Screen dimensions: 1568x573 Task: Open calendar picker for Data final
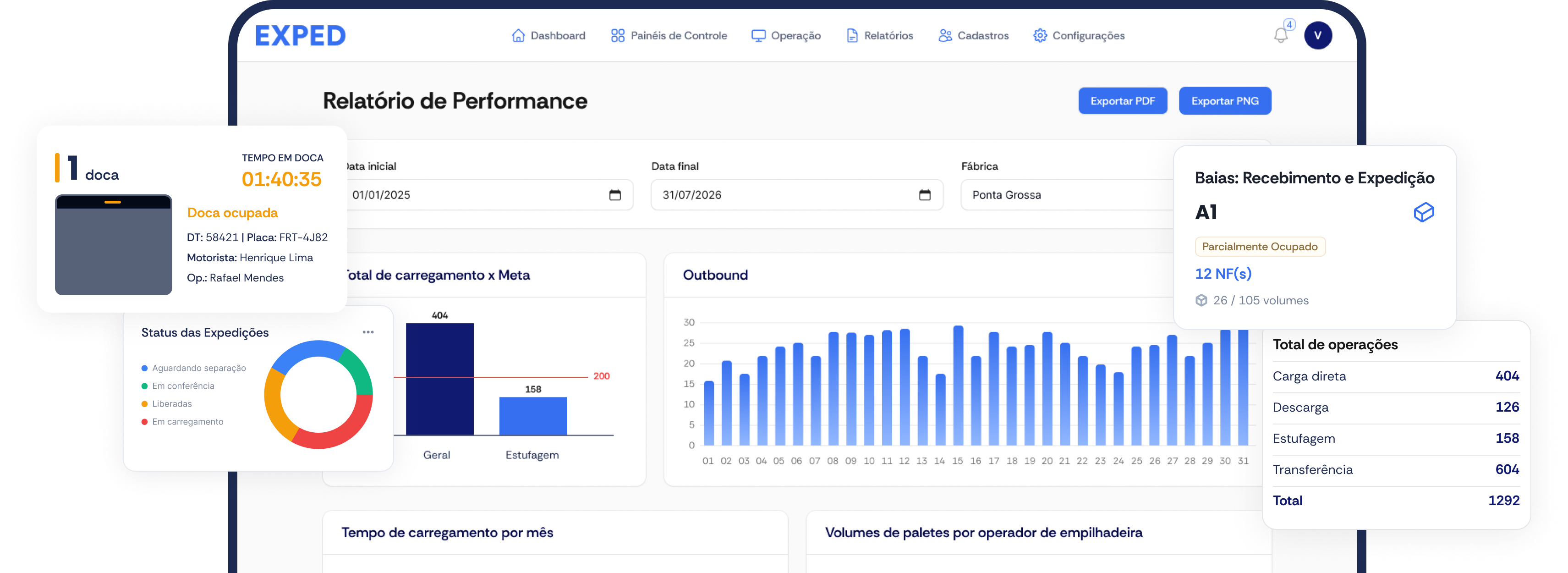(x=925, y=195)
